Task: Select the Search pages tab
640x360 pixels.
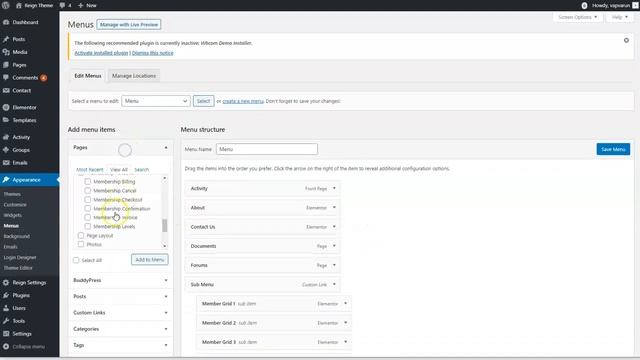Action: point(142,169)
